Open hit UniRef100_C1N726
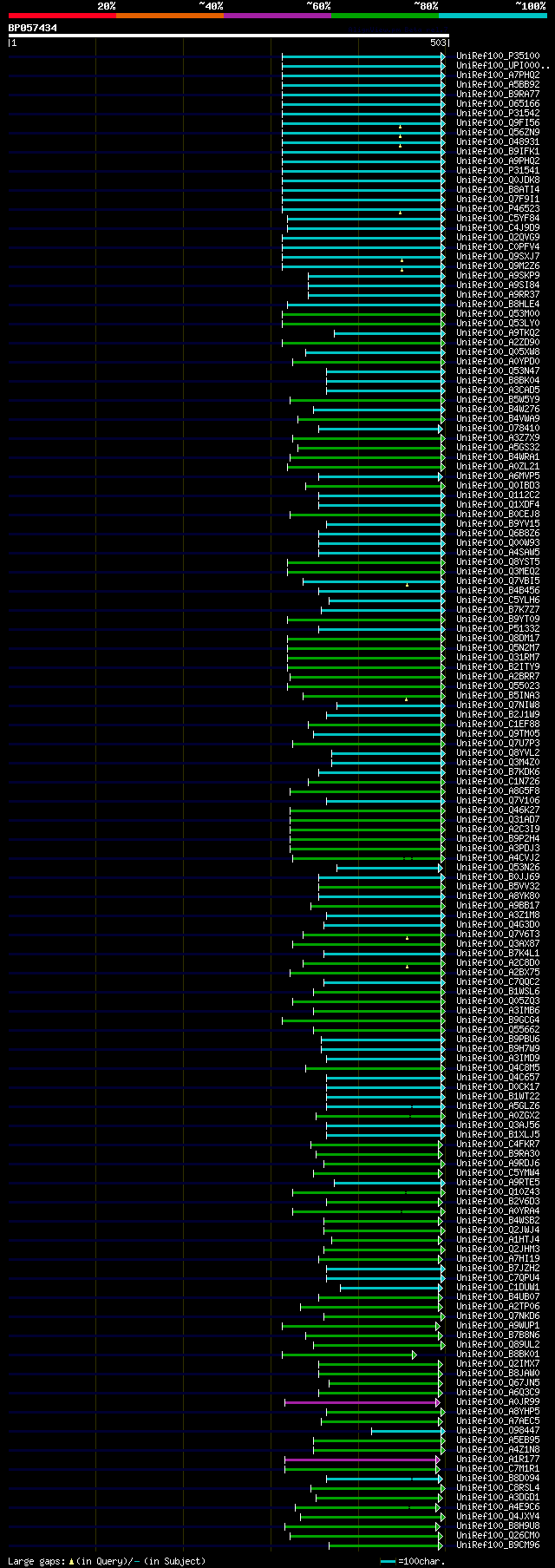This screenshot has height=1568, width=555. (498, 782)
